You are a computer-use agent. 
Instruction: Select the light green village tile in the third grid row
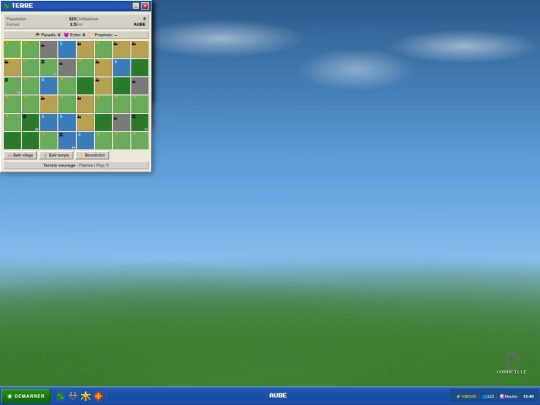pyautogui.click(x=12, y=86)
